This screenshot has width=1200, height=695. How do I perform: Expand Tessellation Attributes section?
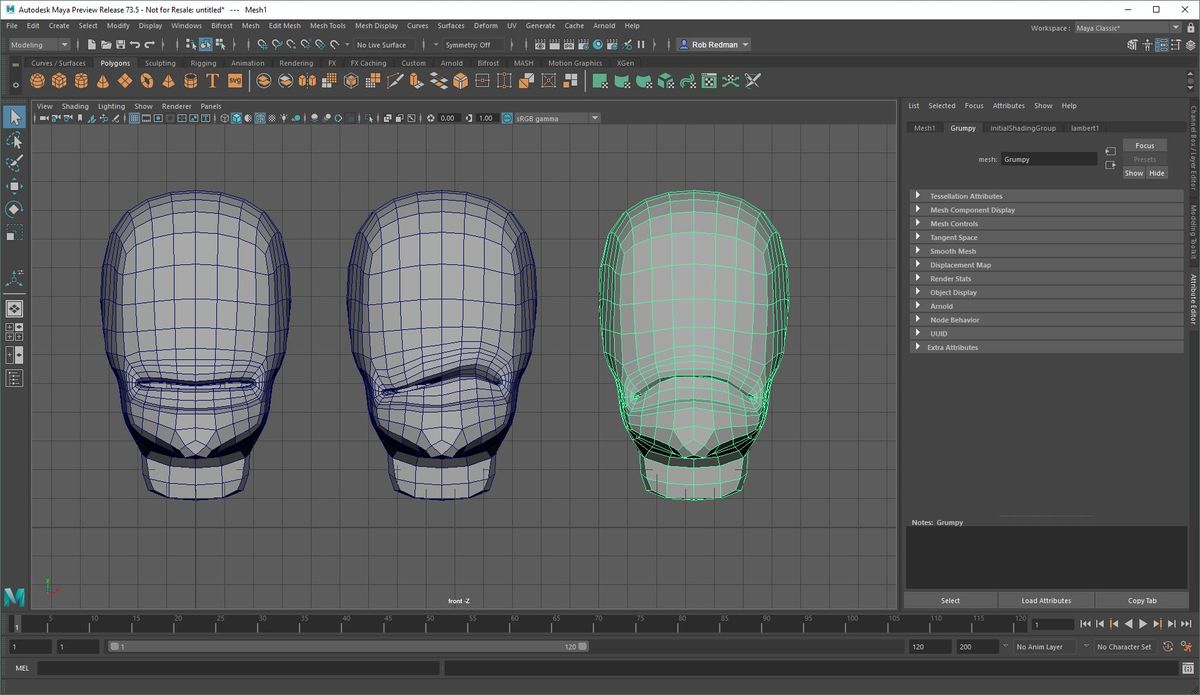coord(1047,196)
